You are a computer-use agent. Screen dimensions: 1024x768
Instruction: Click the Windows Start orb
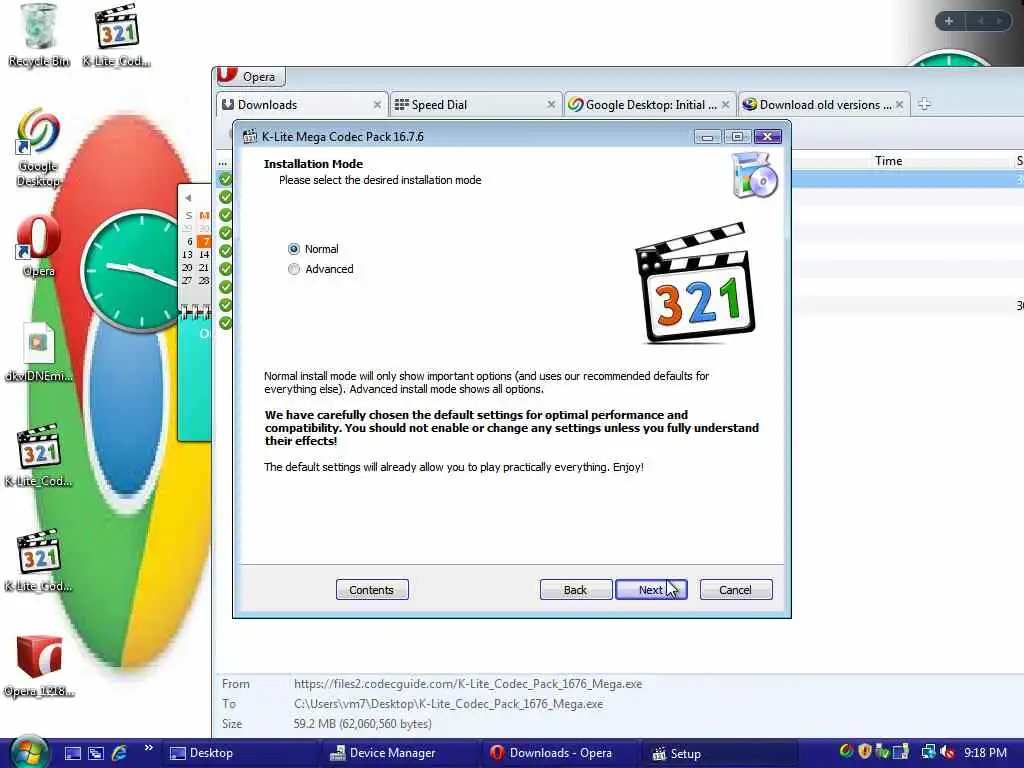[27, 752]
